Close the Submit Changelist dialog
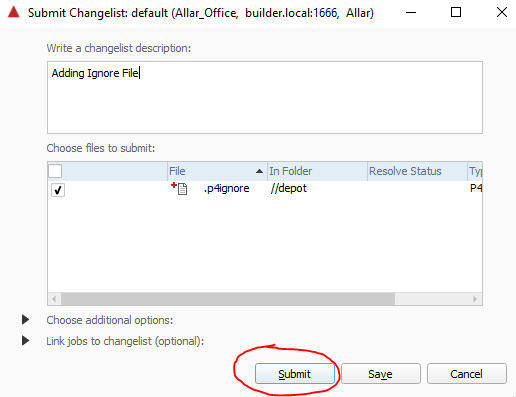 pyautogui.click(x=502, y=13)
